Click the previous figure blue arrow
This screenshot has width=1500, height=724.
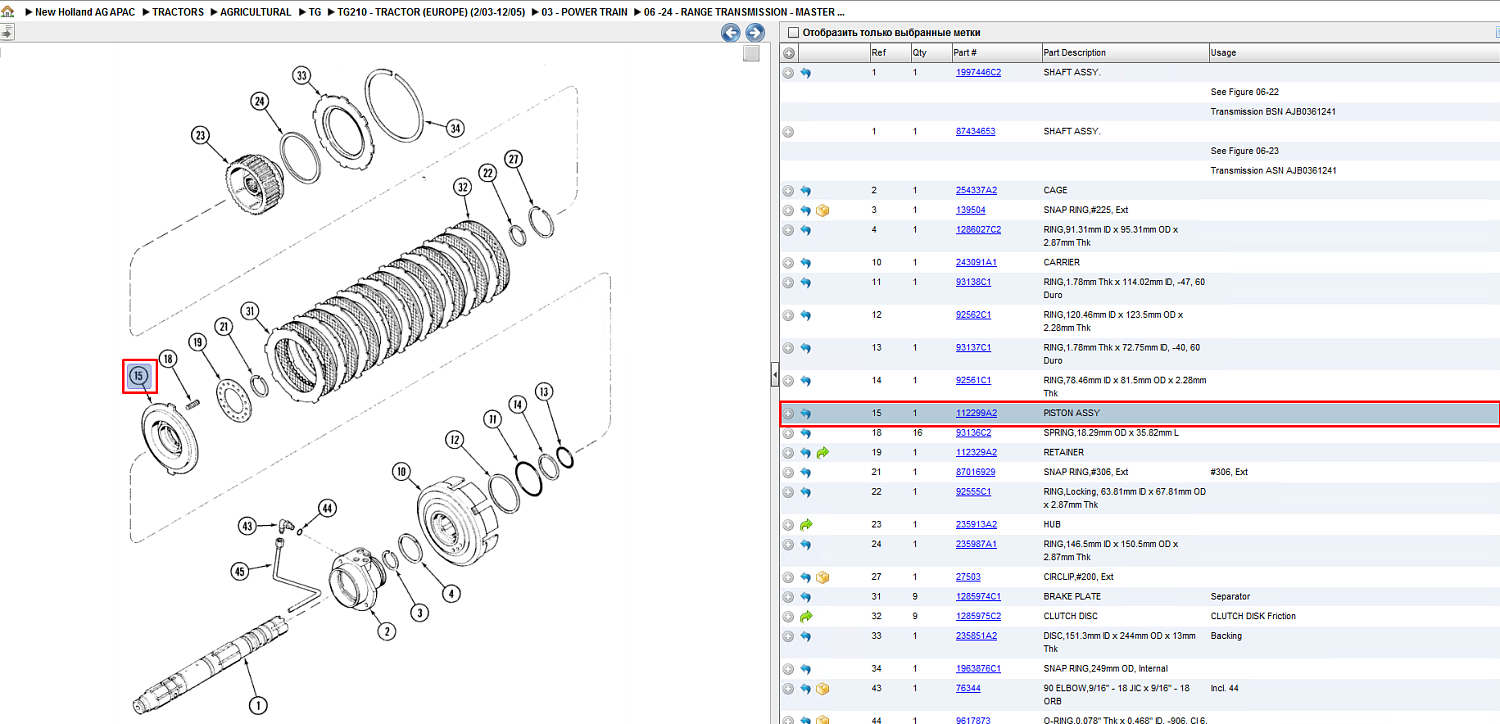(x=731, y=33)
